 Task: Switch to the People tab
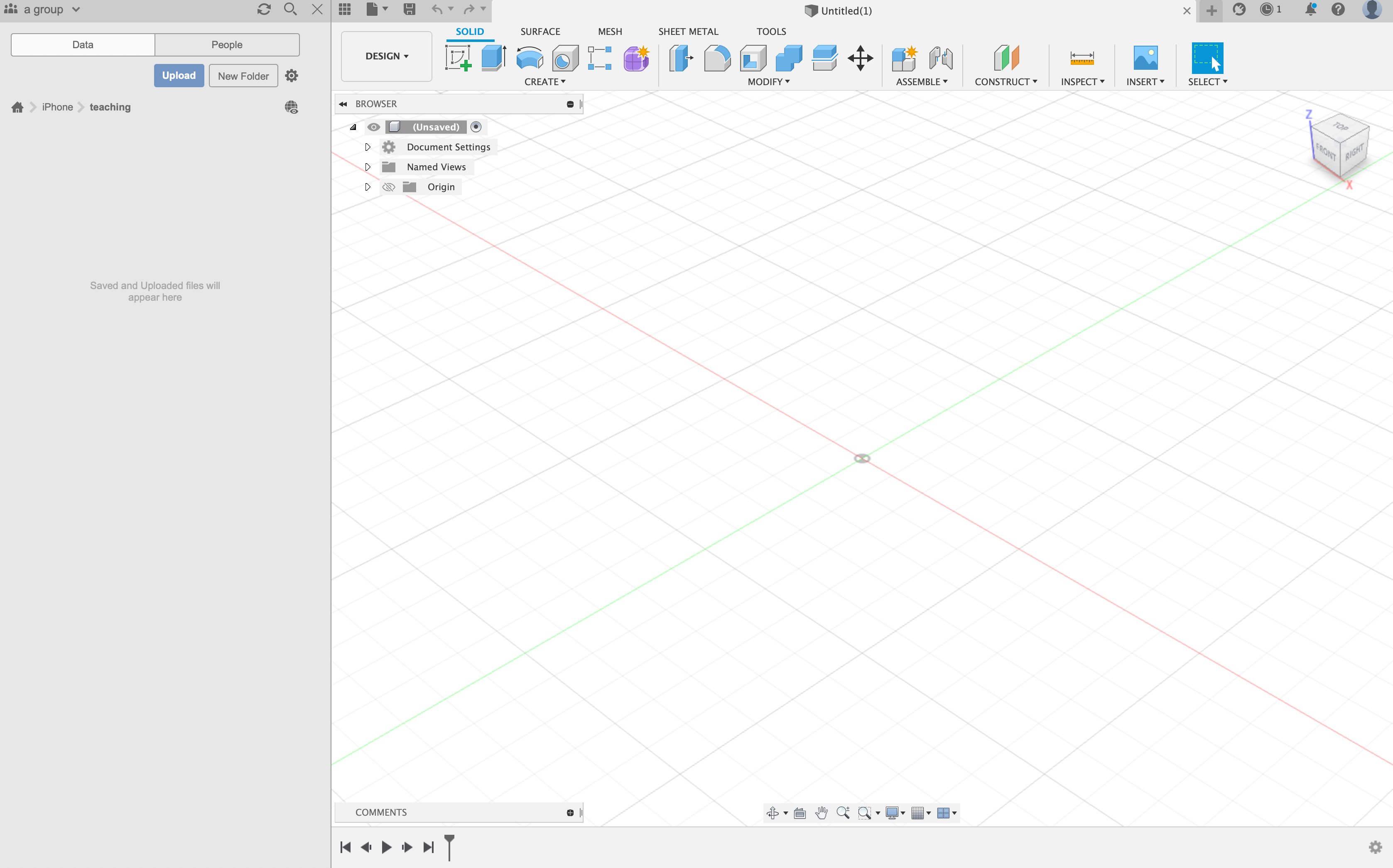click(x=227, y=45)
